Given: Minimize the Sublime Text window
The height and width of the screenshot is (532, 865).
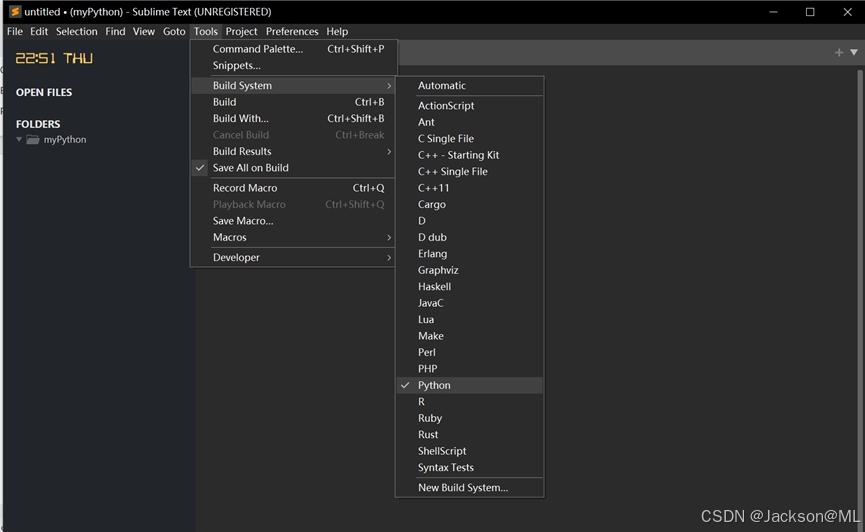Looking at the screenshot, I should click(x=773, y=12).
